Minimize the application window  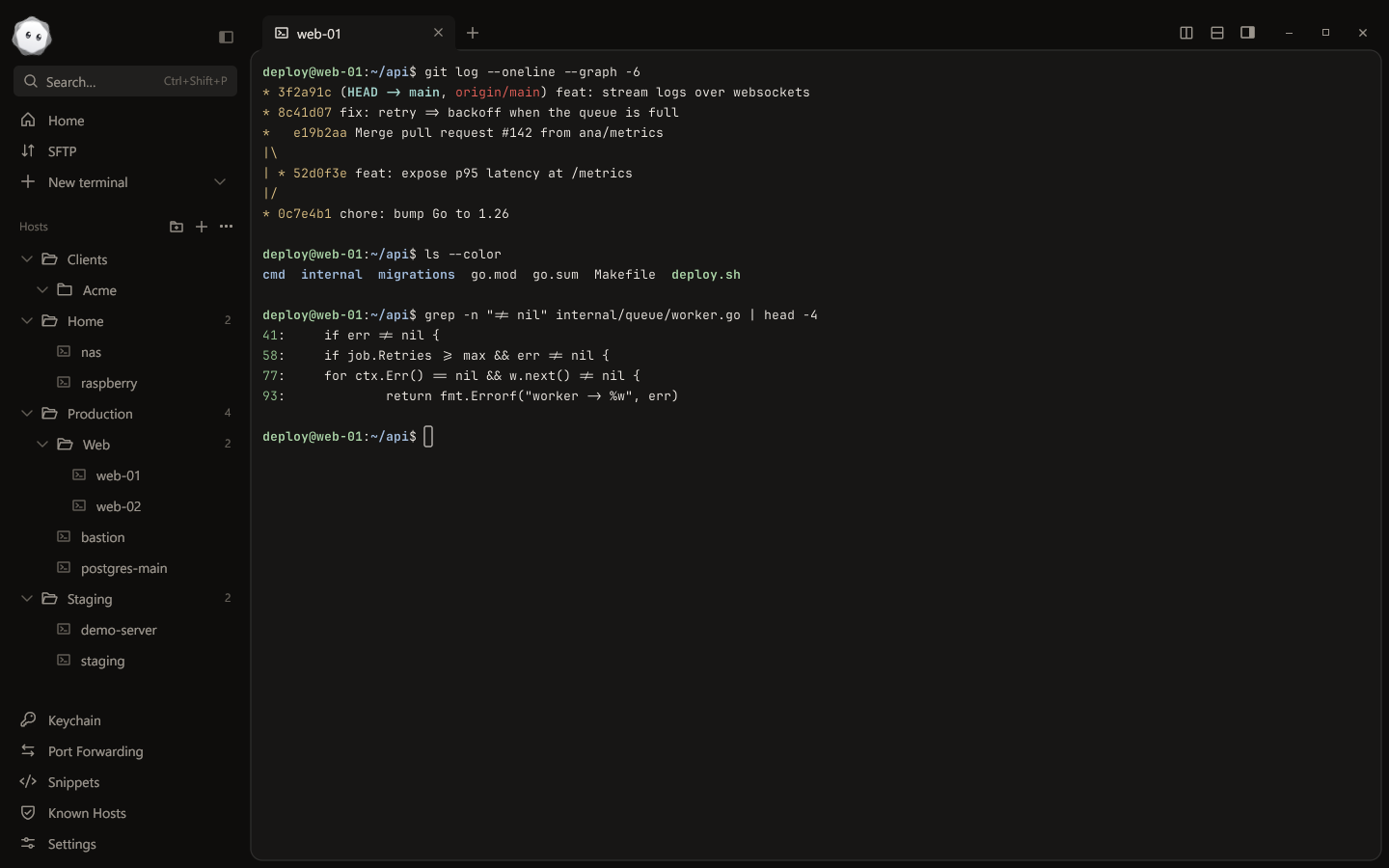click(1289, 33)
